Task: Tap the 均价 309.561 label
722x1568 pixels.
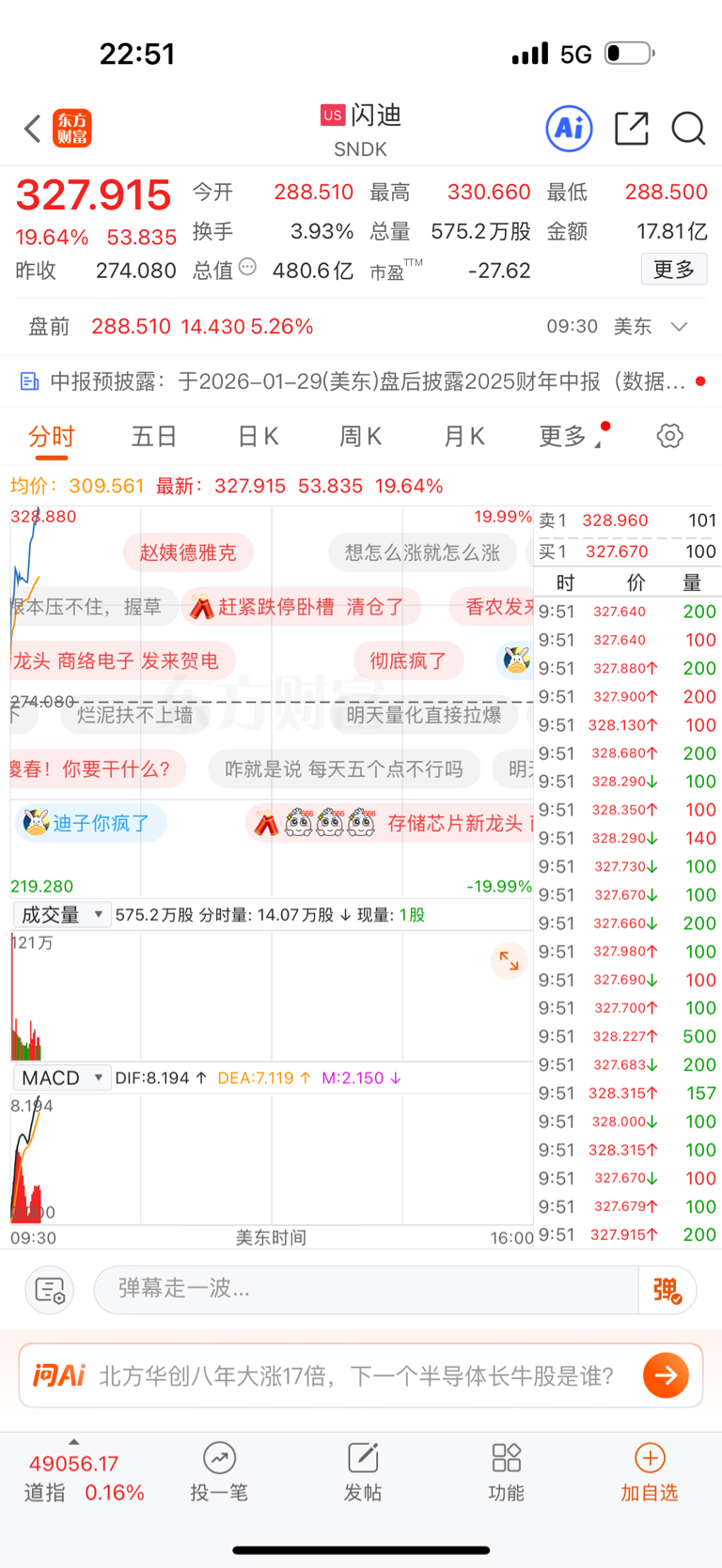Action: (77, 486)
